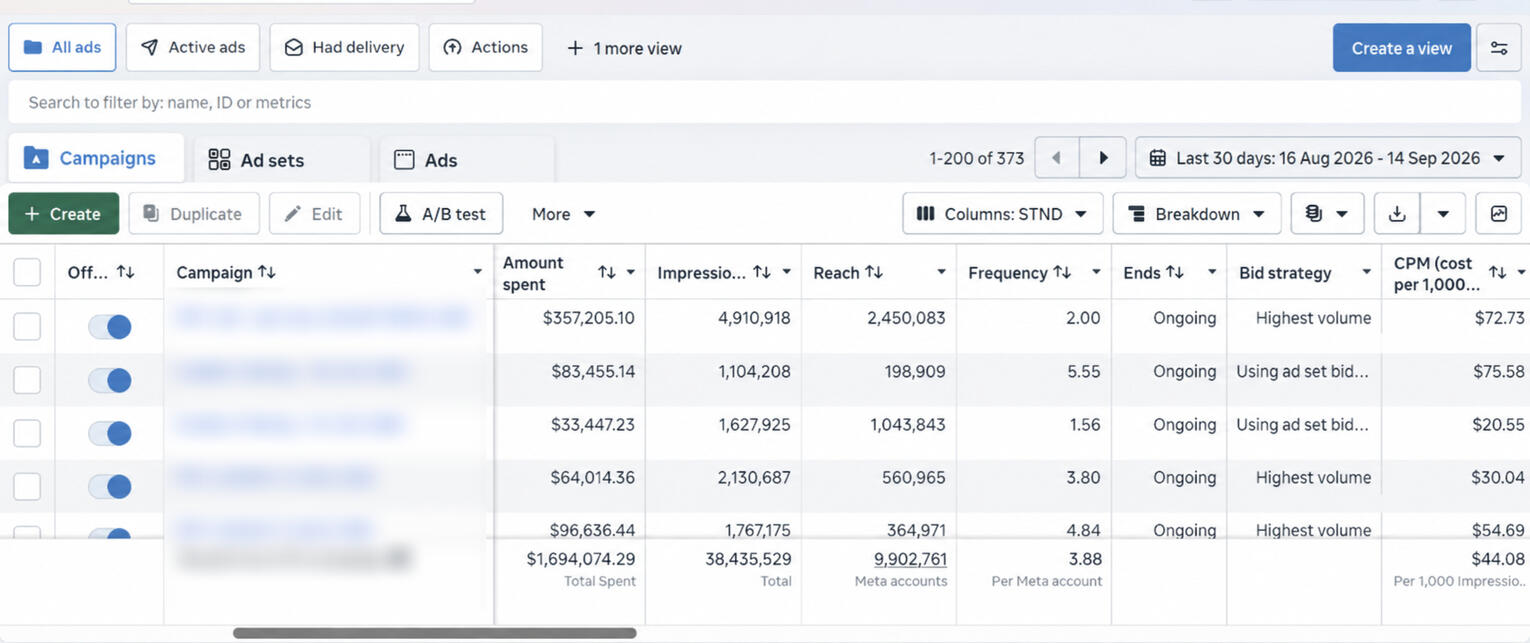Click the previous page arrow

(x=1056, y=158)
